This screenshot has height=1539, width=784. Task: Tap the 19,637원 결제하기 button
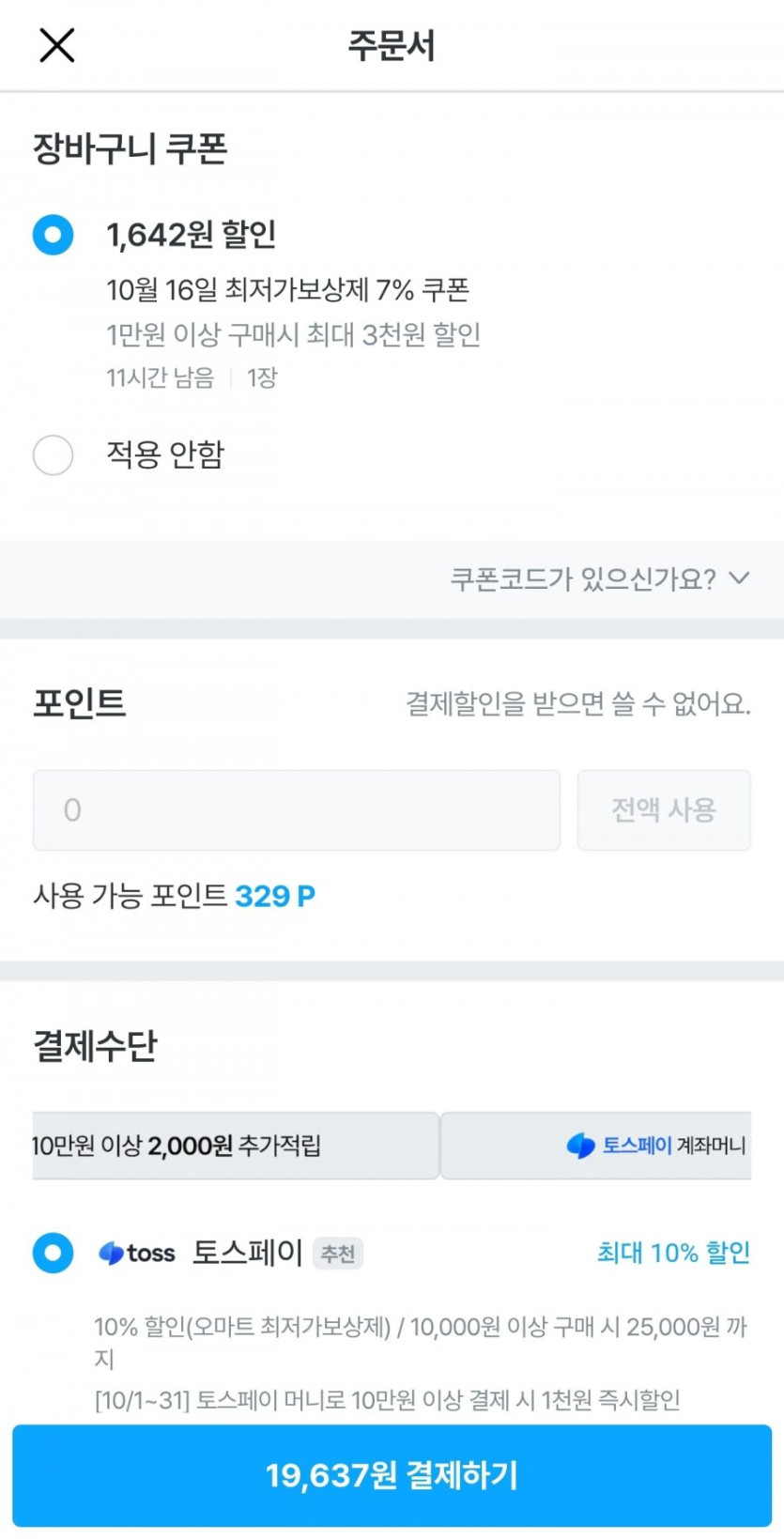coord(392,1475)
